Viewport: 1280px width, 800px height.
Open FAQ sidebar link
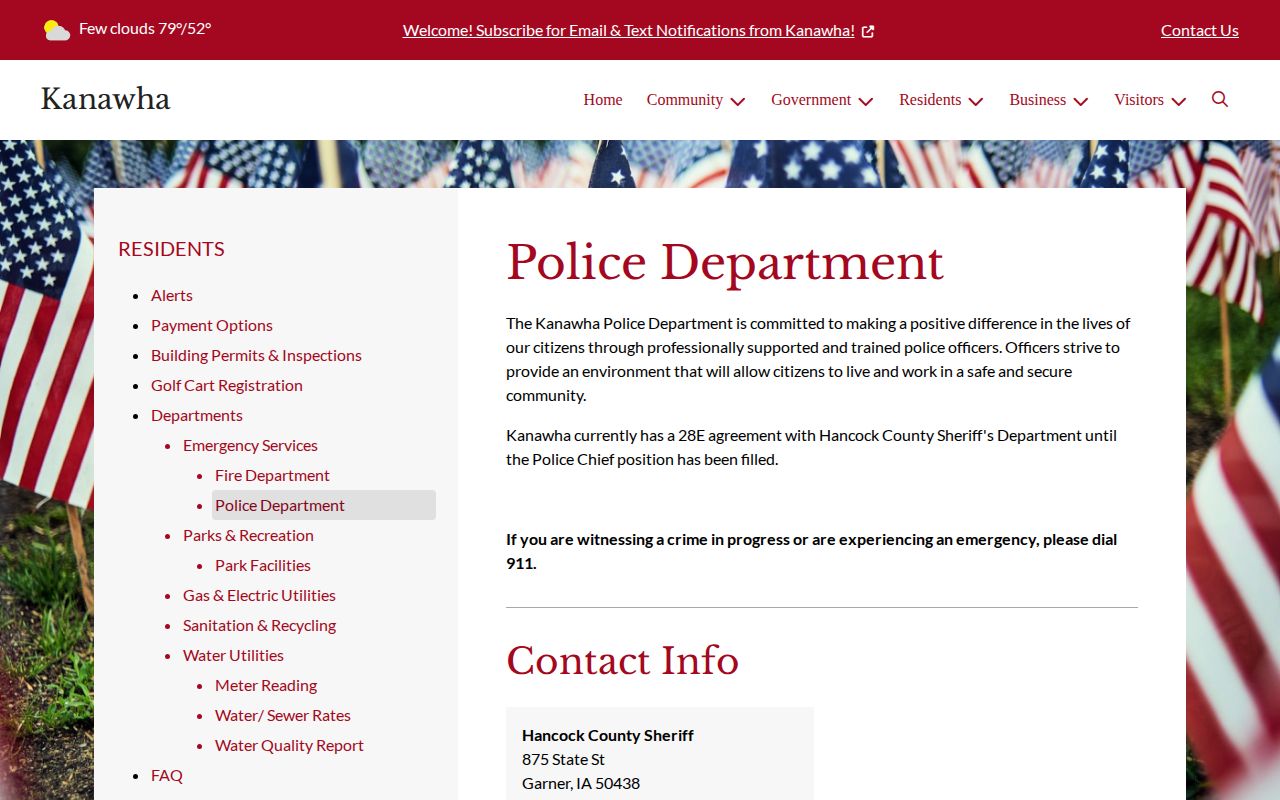pyautogui.click(x=167, y=775)
